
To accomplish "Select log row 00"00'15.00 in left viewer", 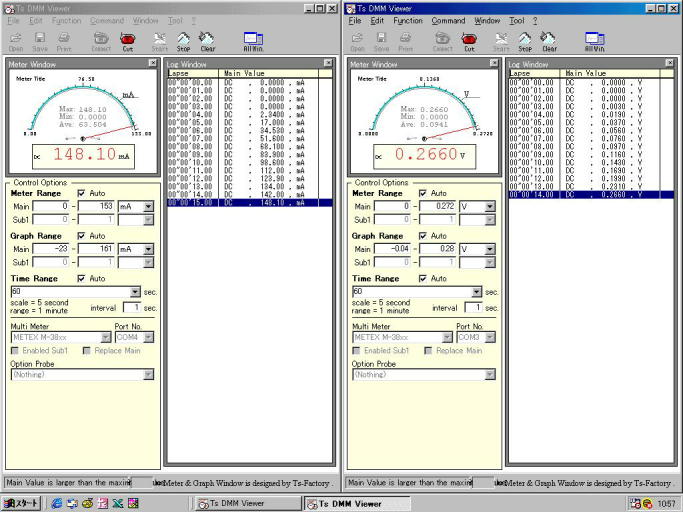I will pyautogui.click(x=250, y=203).
